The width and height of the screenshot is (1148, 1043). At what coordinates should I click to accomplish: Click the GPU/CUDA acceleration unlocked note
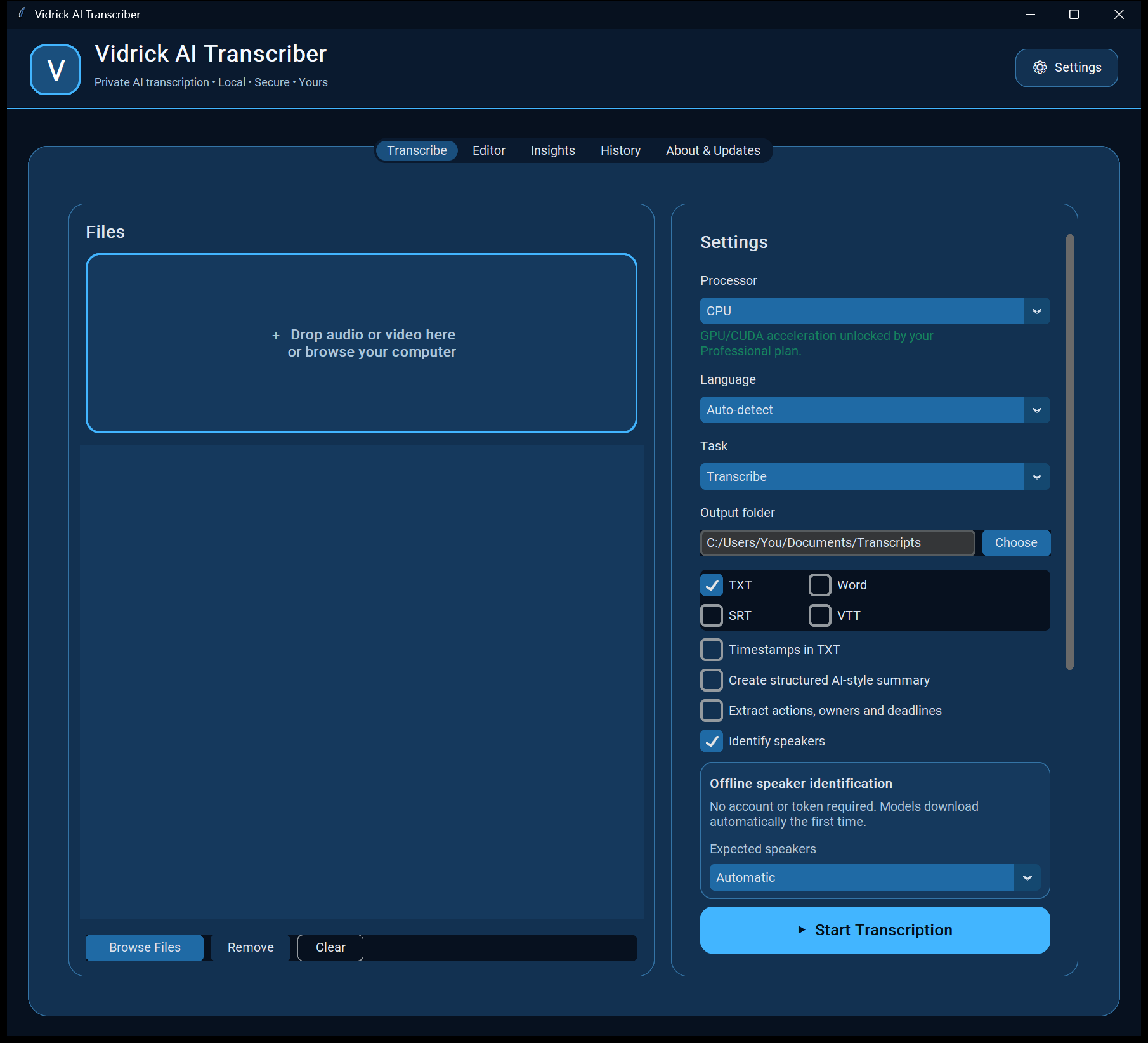tap(816, 343)
